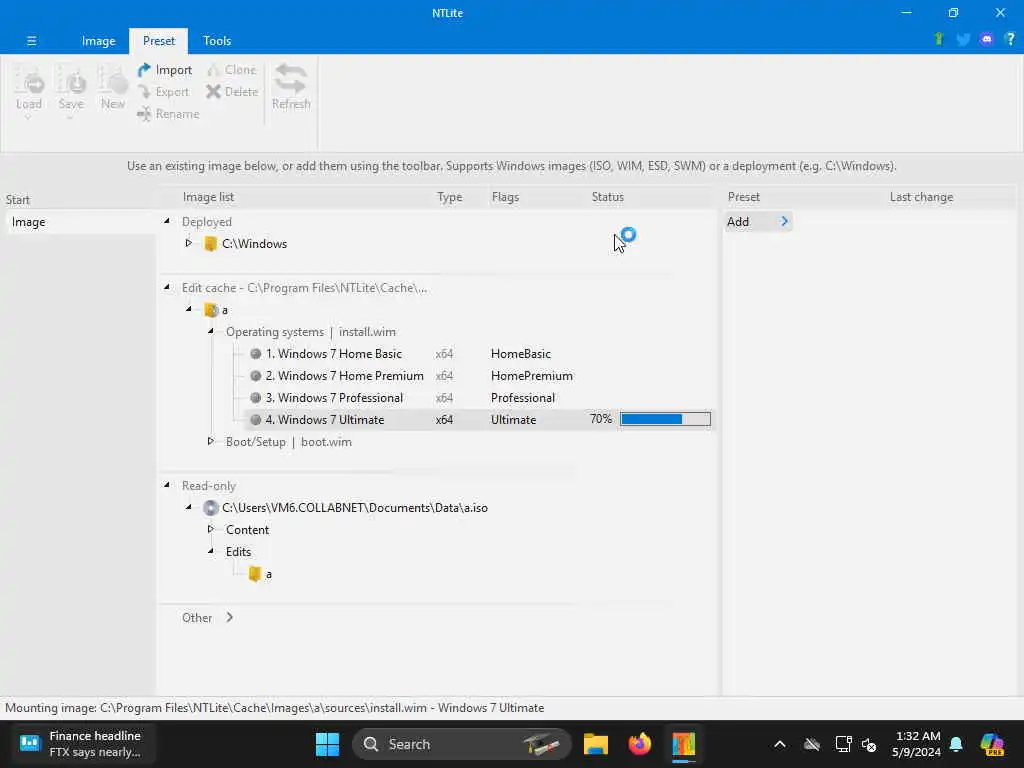This screenshot has height=768, width=1024.
Task: Collapse the Deployed group
Action: click(x=167, y=221)
